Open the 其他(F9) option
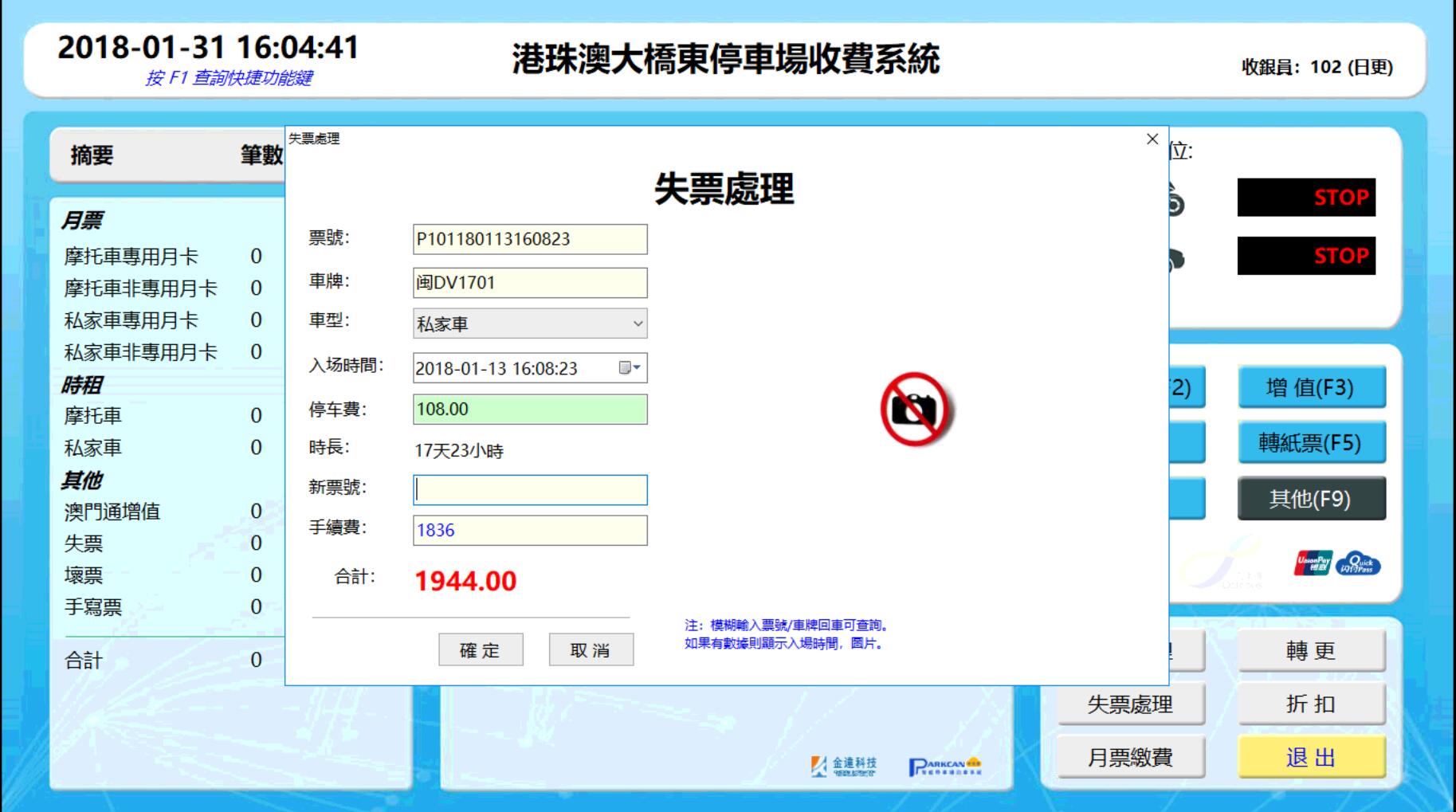The height and width of the screenshot is (812, 1456). point(1311,499)
